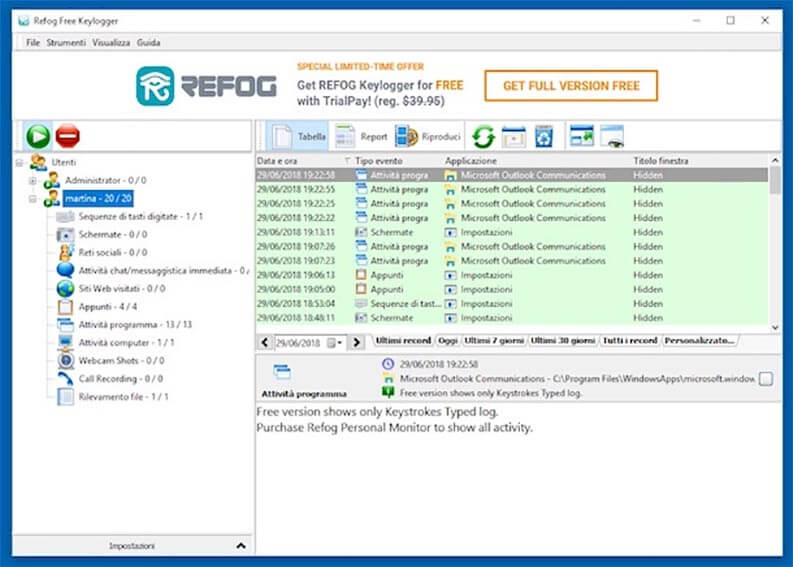Image resolution: width=793 pixels, height=567 pixels.
Task: Open the File menu
Action: [33, 42]
